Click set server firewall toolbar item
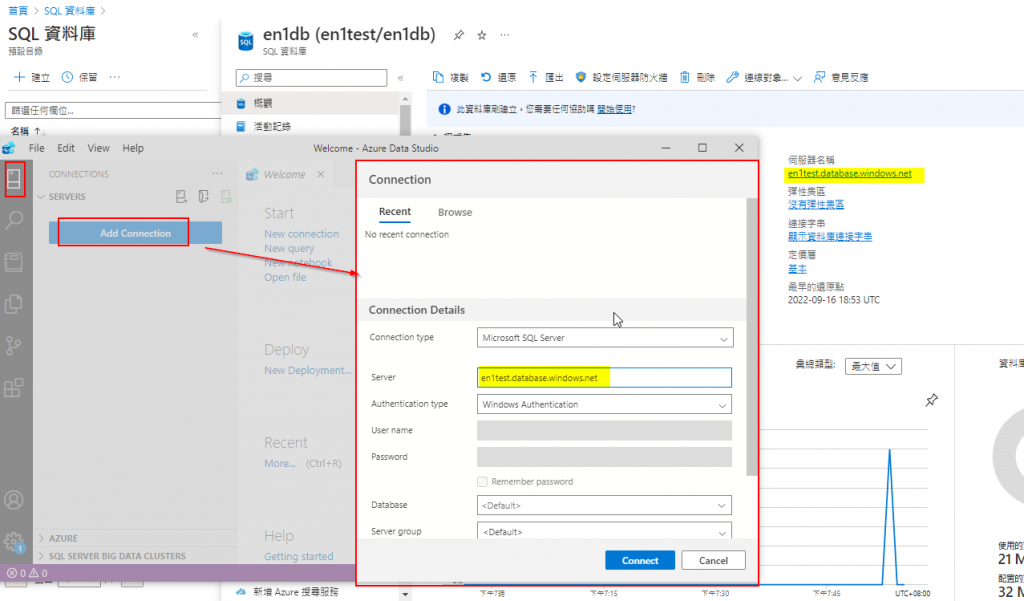 pos(621,77)
